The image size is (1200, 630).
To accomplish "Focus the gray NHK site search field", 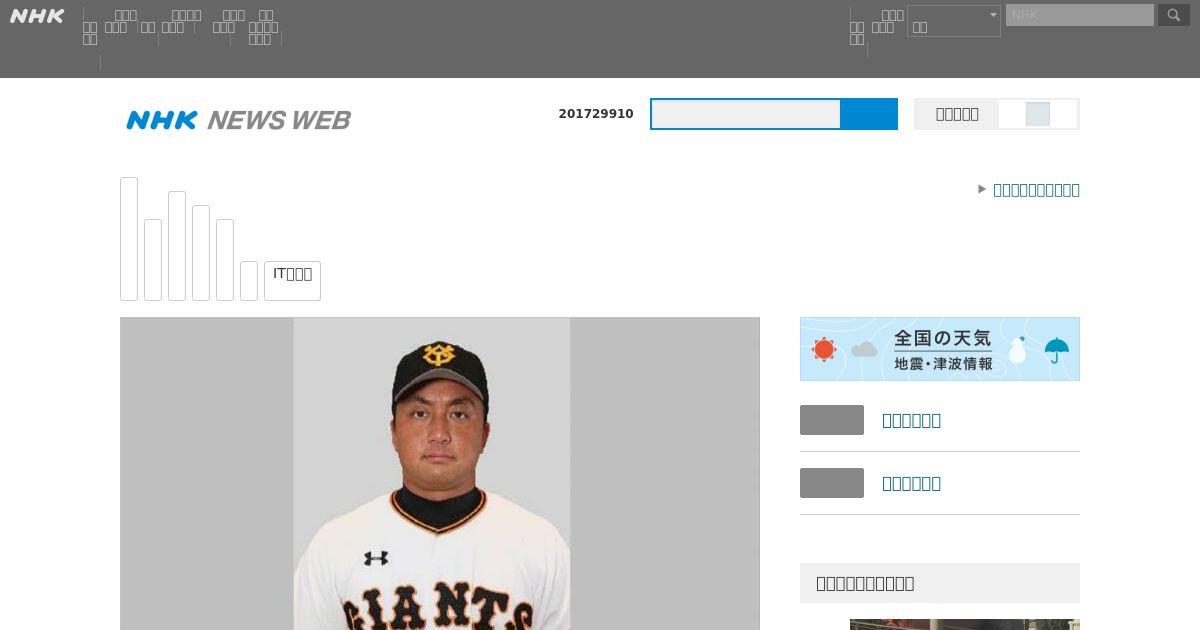I will [x=1080, y=15].
